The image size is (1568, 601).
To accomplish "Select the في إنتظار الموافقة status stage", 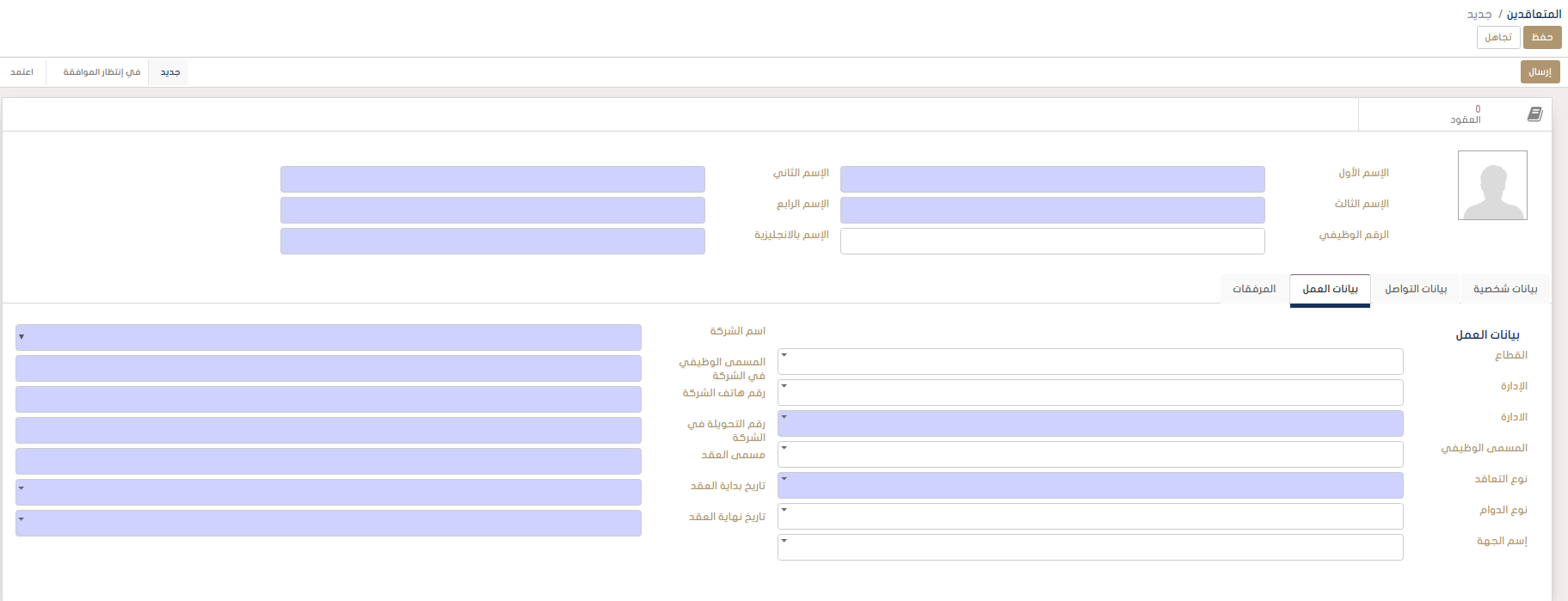I will tap(101, 72).
